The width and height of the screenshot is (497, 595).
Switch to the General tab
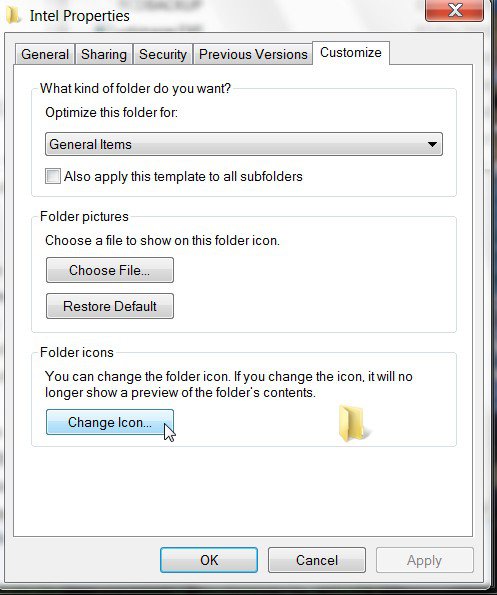[45, 54]
